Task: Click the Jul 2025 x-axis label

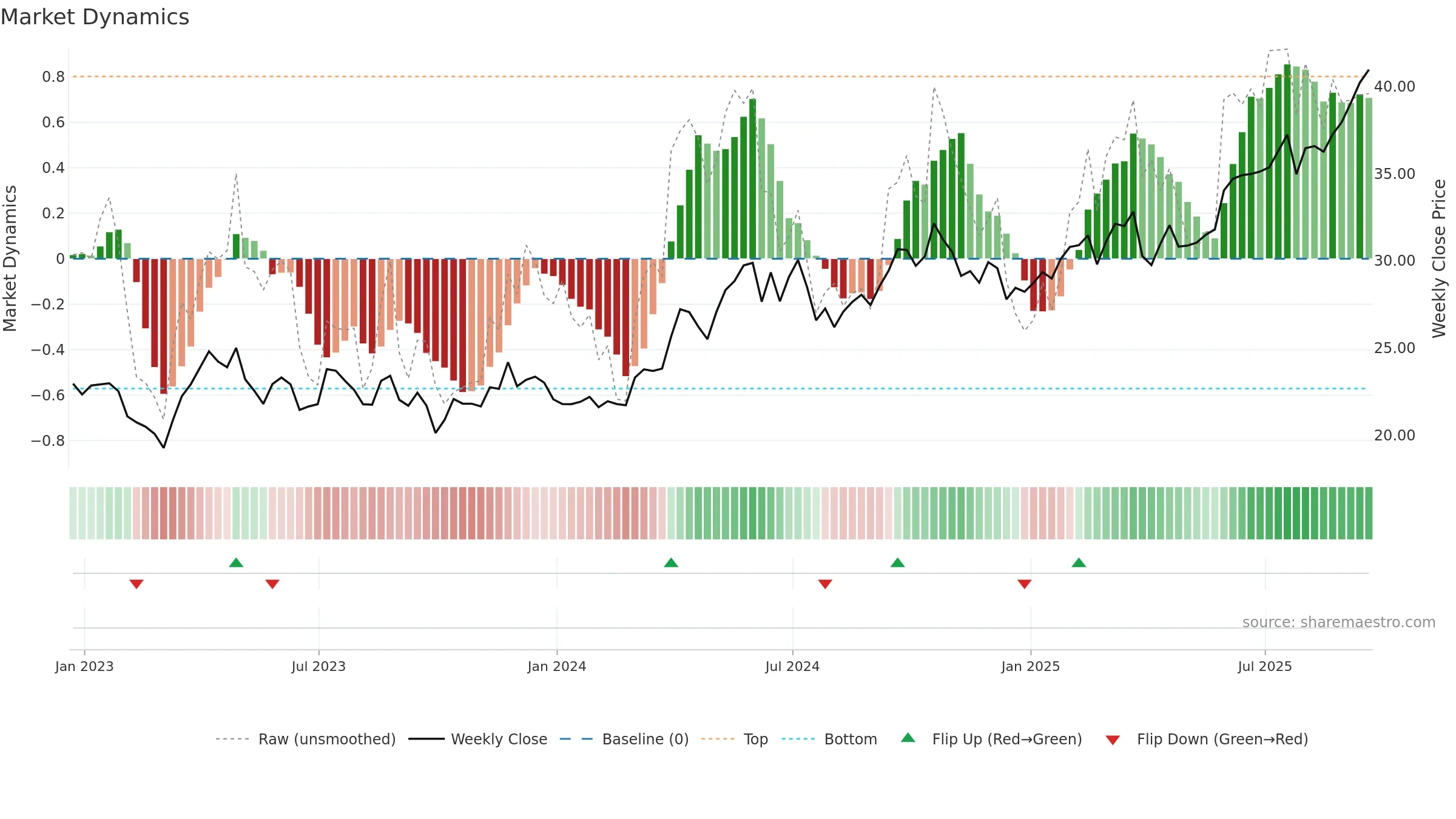Action: 1265,666
